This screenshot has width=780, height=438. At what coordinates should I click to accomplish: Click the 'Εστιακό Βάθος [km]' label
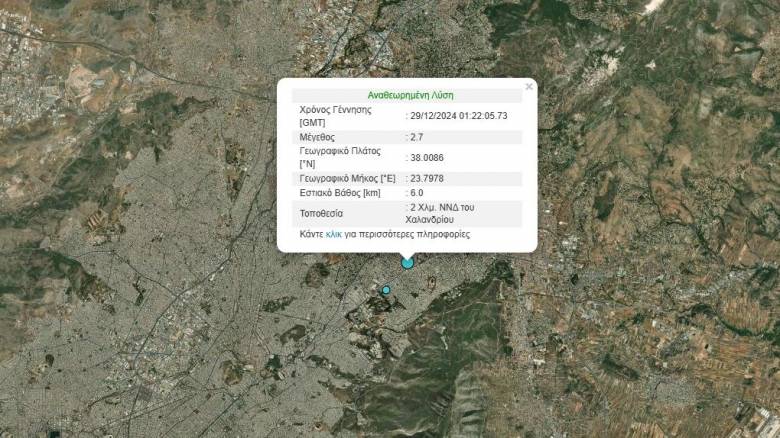coord(340,193)
